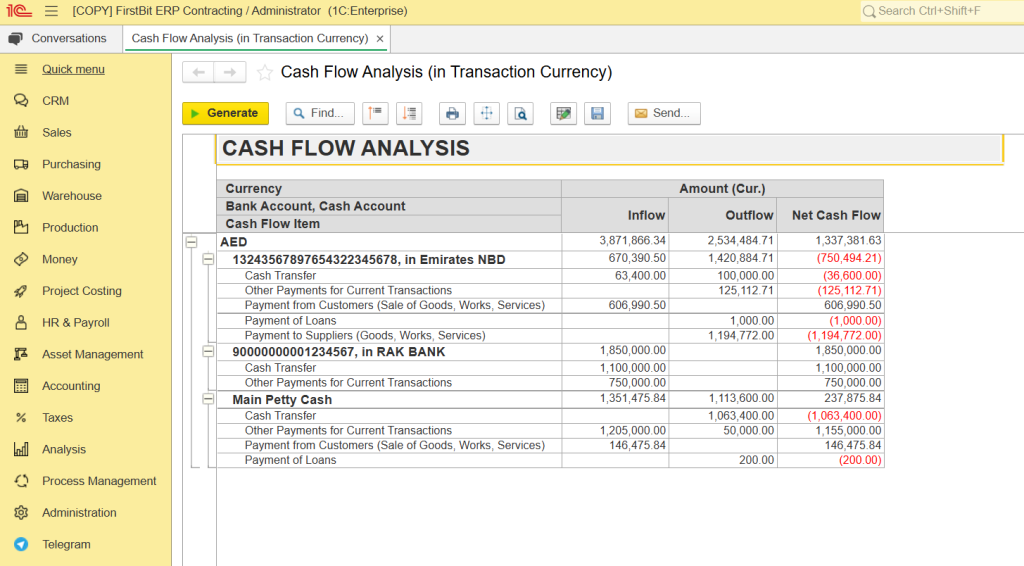This screenshot has height=566, width=1024.
Task: Open the Warehouse section
Action: click(72, 196)
